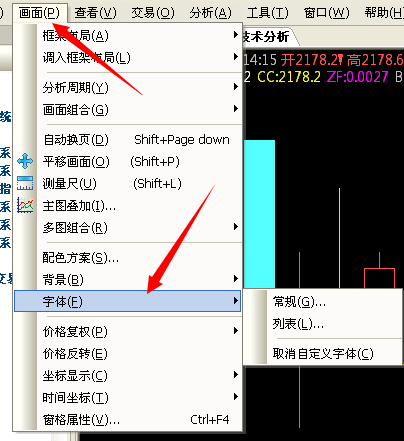Open the 画面(P) menu
This screenshot has height=441, width=404.
click(x=39, y=13)
